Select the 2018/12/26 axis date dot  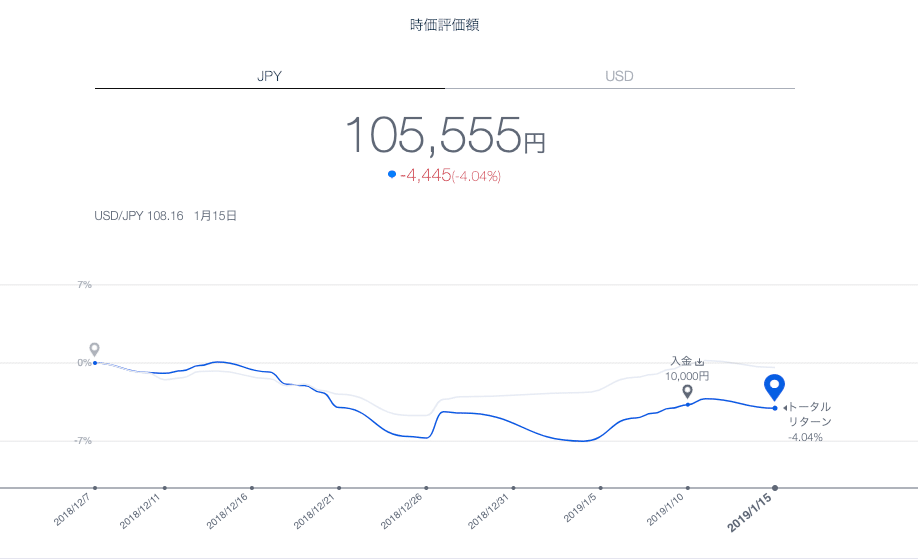click(426, 488)
